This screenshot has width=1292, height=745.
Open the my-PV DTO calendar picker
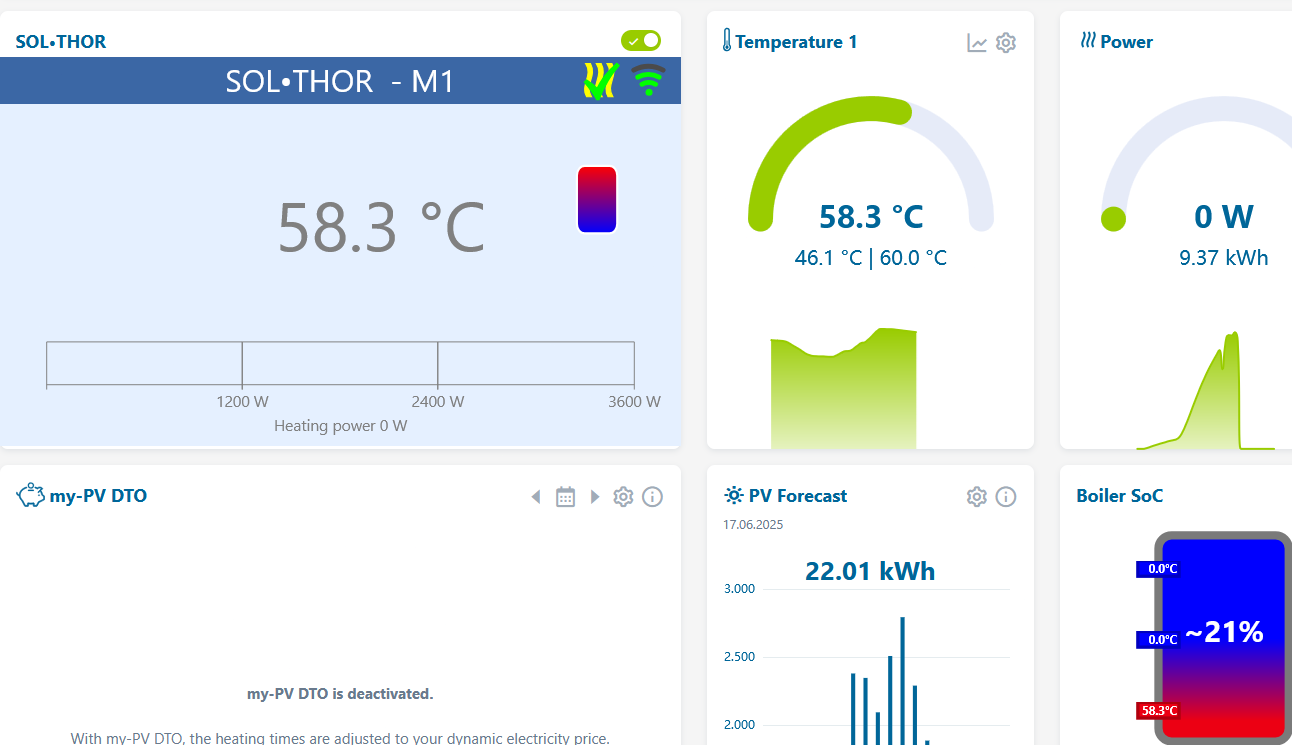click(565, 497)
